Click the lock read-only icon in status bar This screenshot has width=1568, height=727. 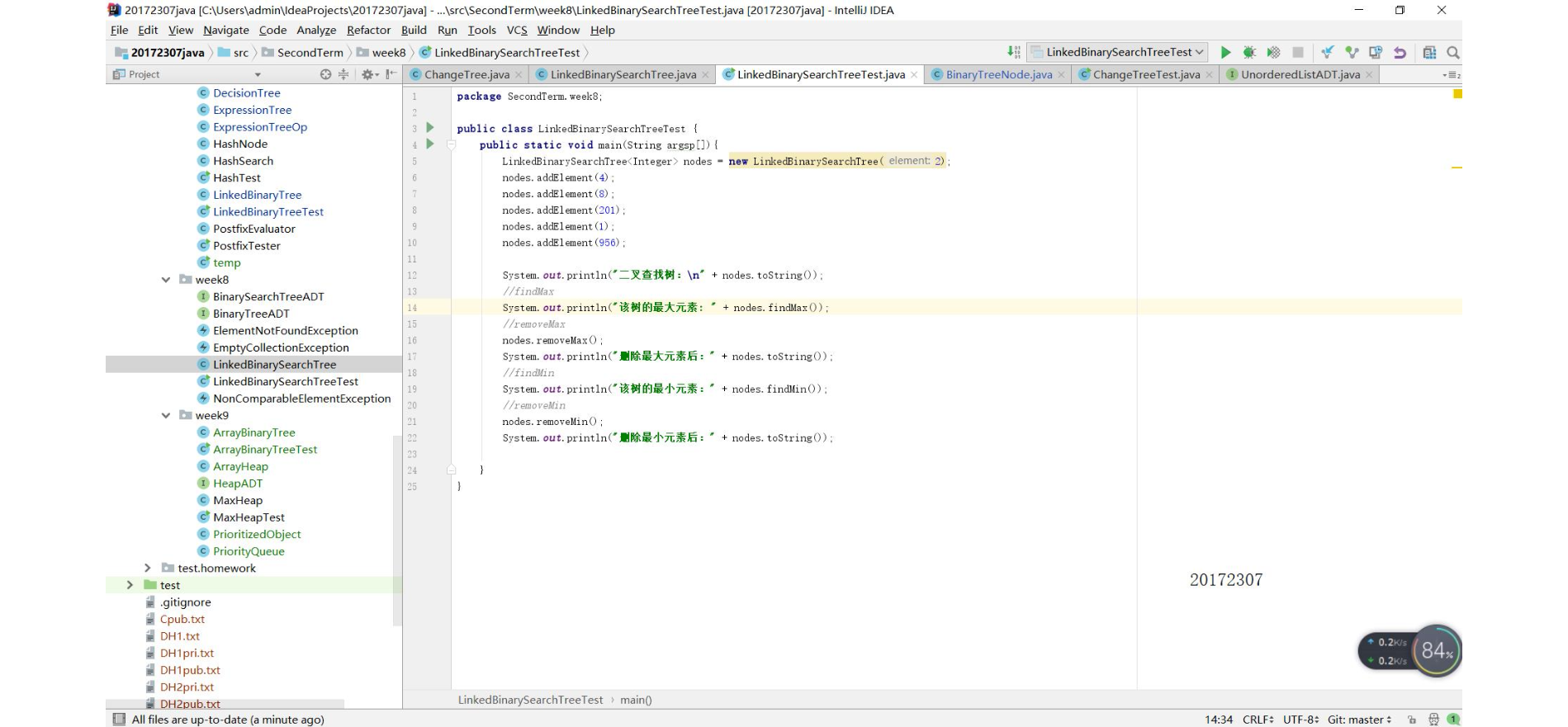[1412, 720]
